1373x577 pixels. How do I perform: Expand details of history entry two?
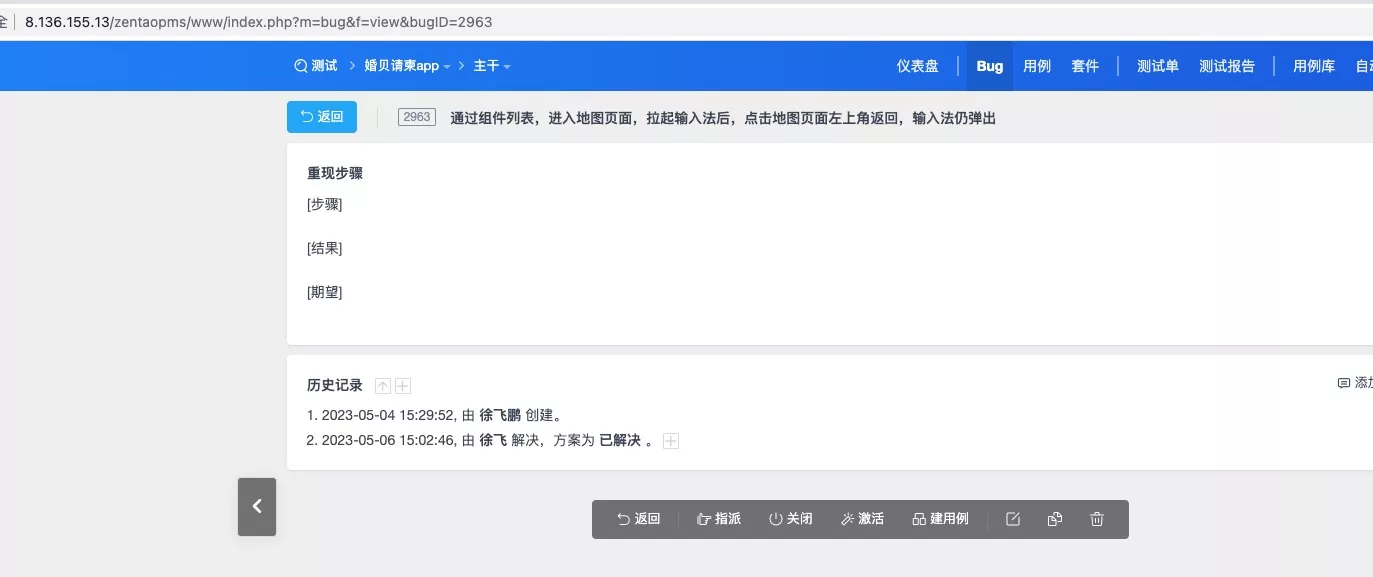click(x=671, y=441)
